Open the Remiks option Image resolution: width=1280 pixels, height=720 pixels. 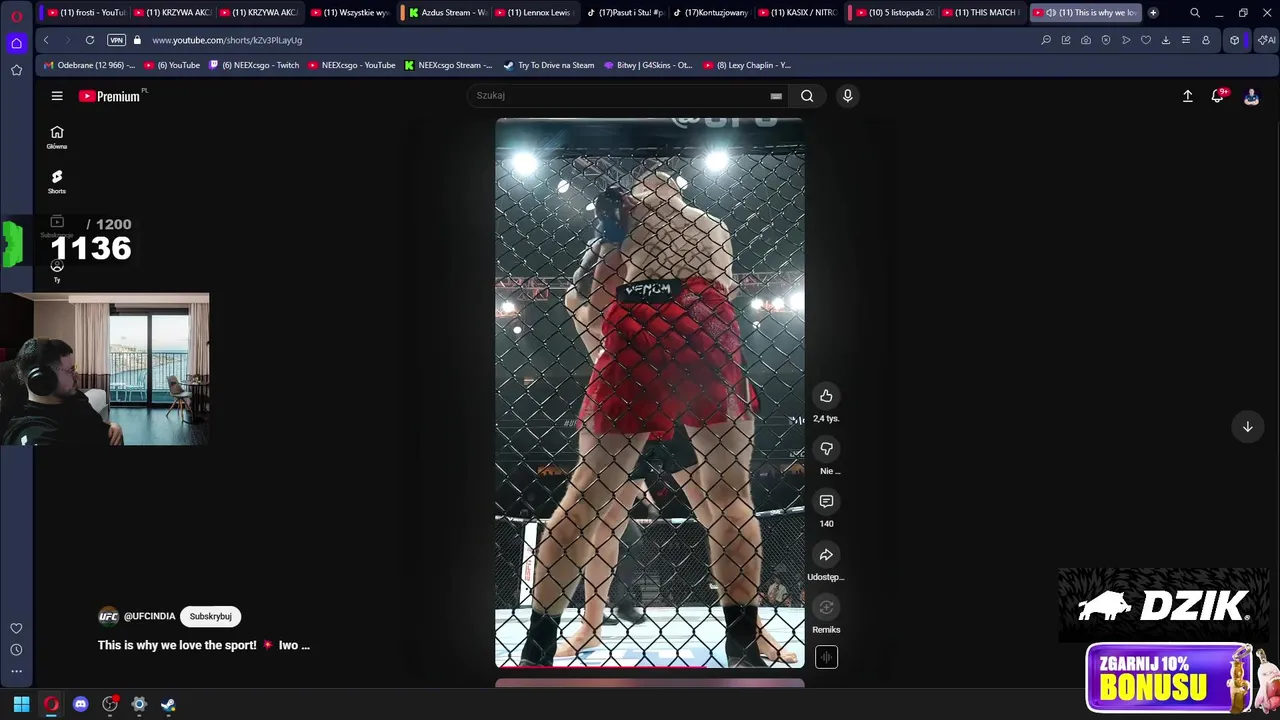pyautogui.click(x=826, y=607)
